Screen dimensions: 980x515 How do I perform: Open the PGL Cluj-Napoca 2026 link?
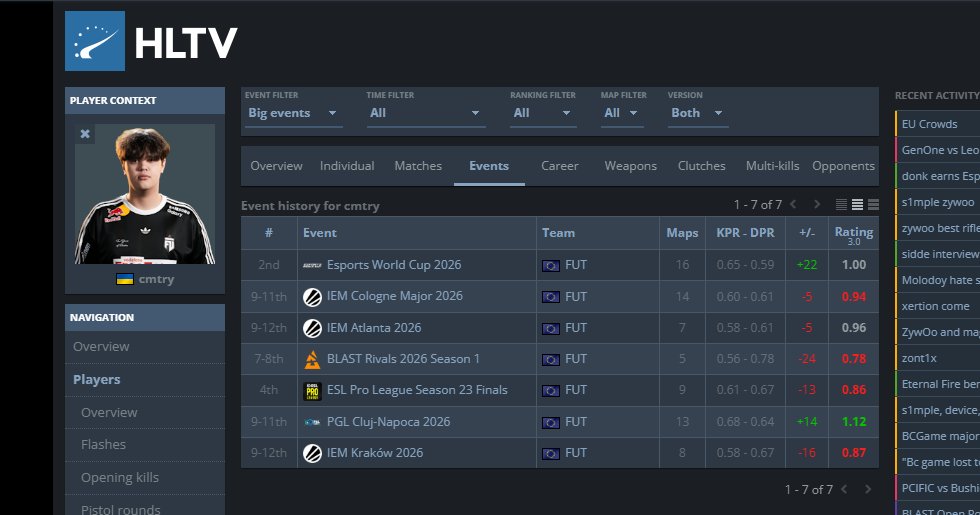(x=388, y=422)
